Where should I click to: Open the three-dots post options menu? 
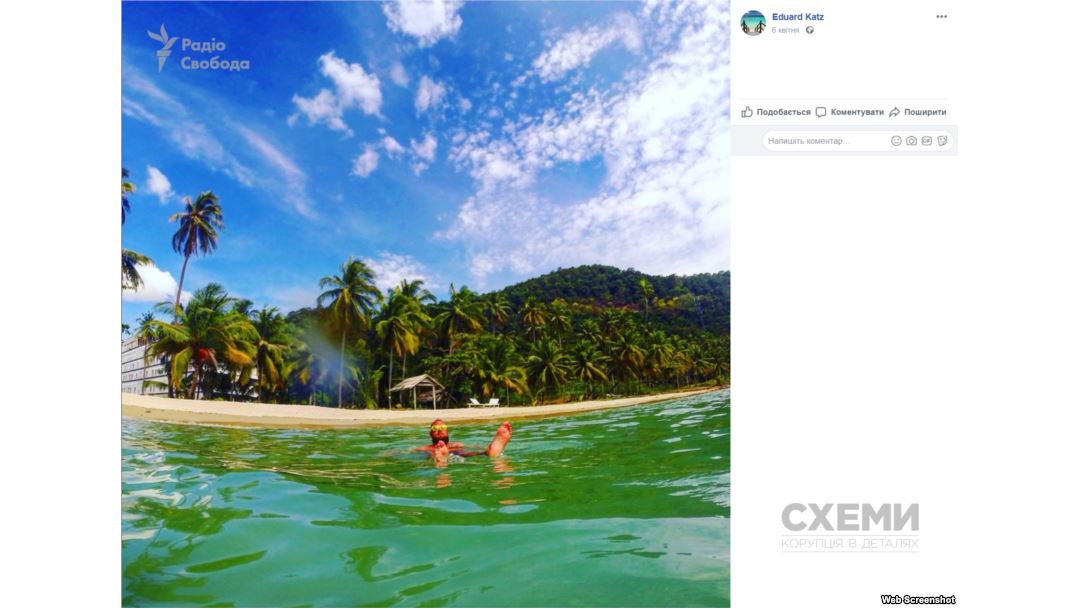click(x=942, y=17)
